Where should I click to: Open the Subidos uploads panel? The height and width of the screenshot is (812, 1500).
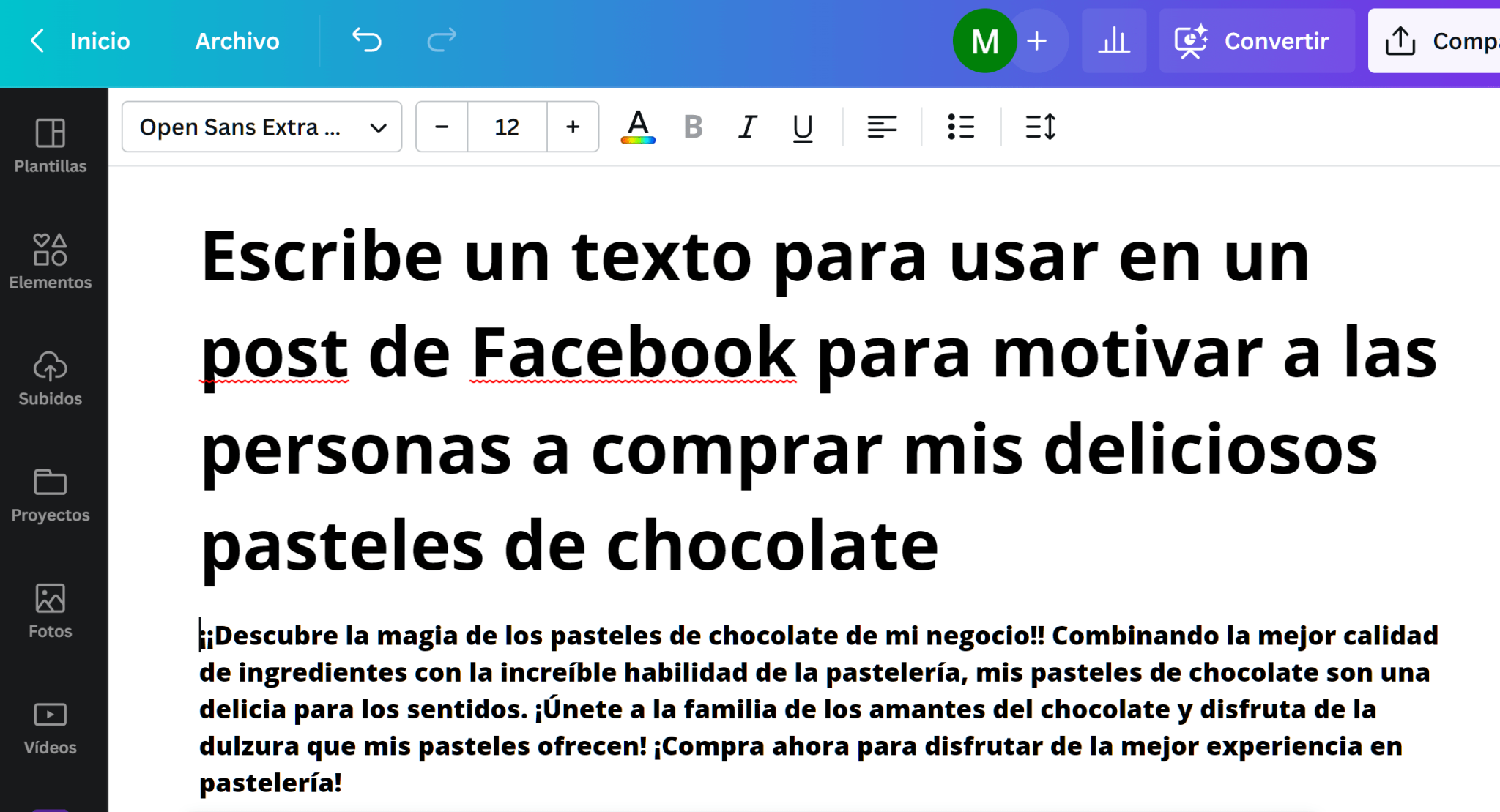[x=51, y=378]
